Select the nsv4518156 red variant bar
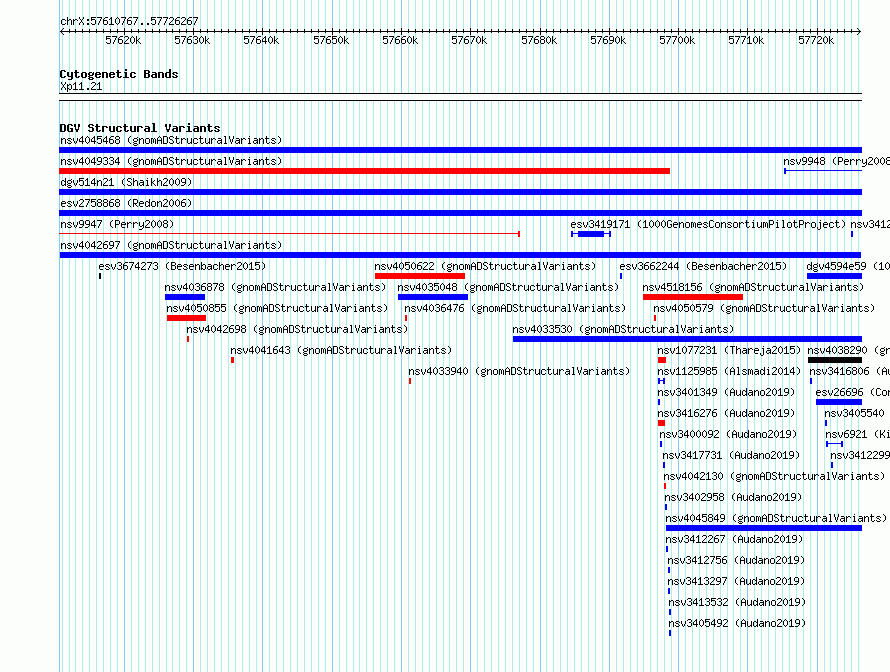 pos(693,297)
